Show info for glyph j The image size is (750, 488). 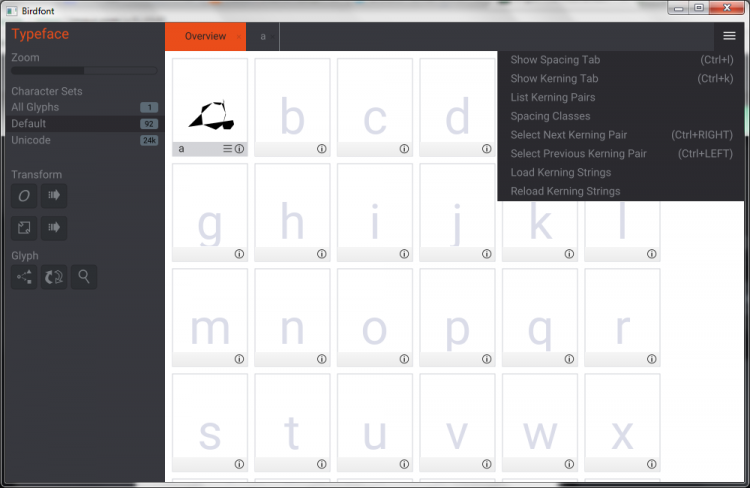486,254
